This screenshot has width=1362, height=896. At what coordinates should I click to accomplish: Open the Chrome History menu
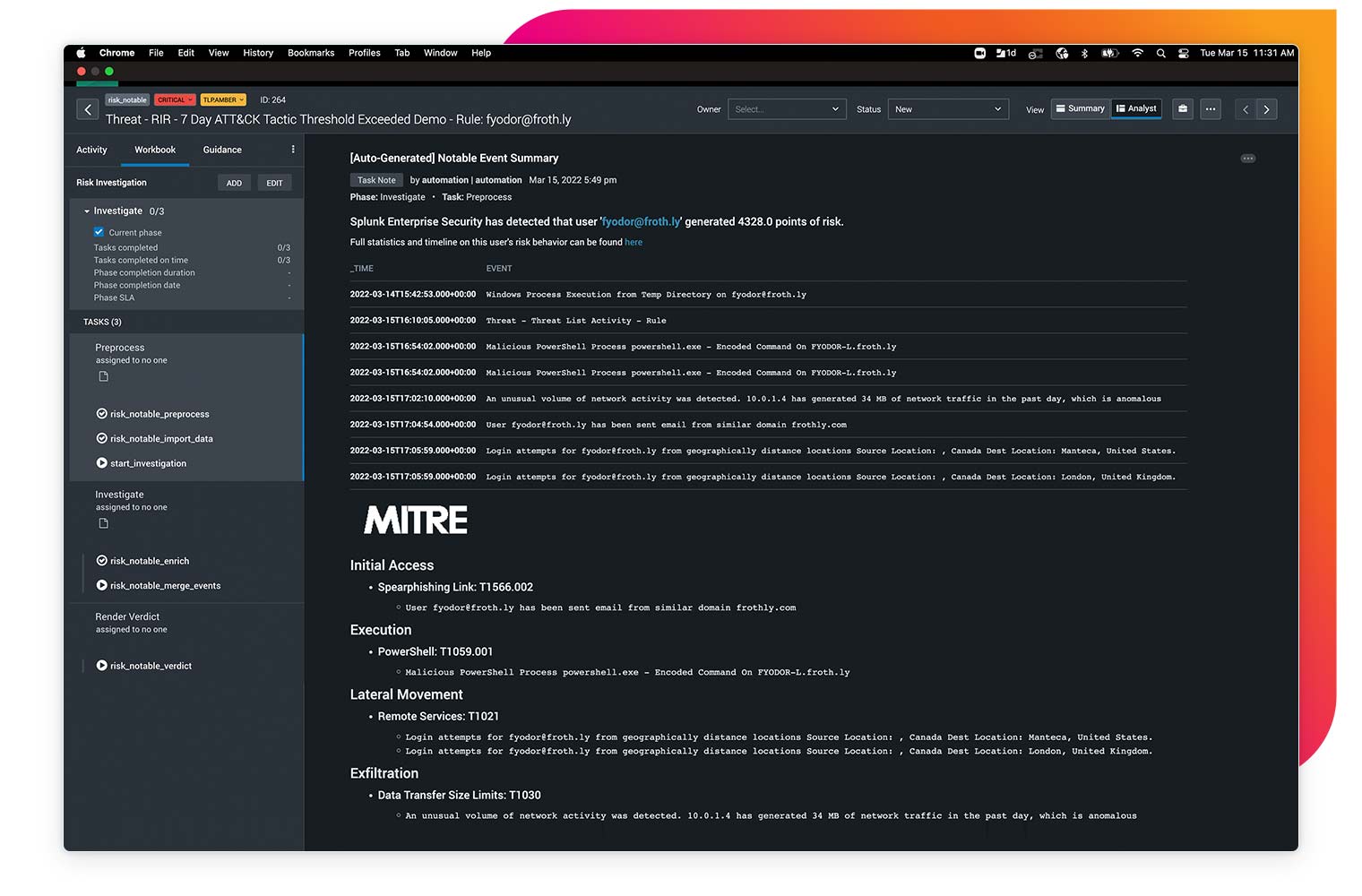pyautogui.click(x=258, y=53)
